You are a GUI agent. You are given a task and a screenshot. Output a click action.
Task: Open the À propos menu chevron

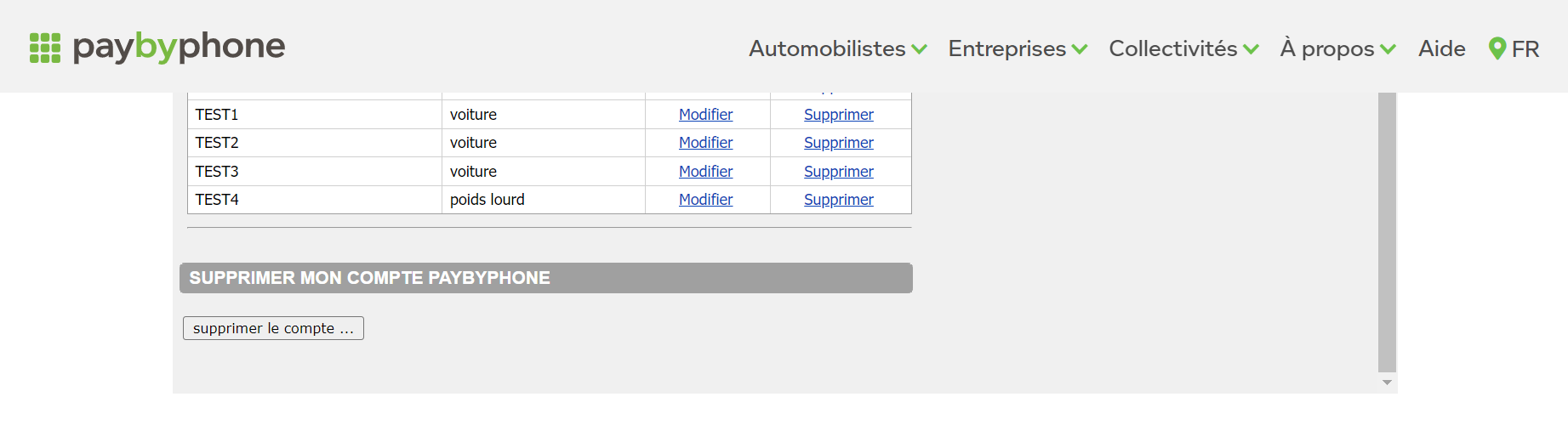(1388, 49)
